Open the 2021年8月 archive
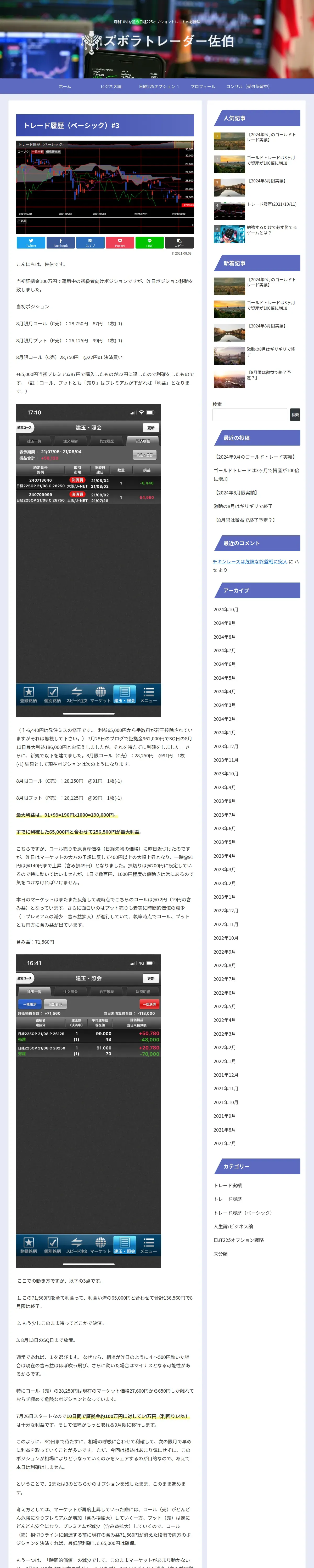 click(224, 1130)
